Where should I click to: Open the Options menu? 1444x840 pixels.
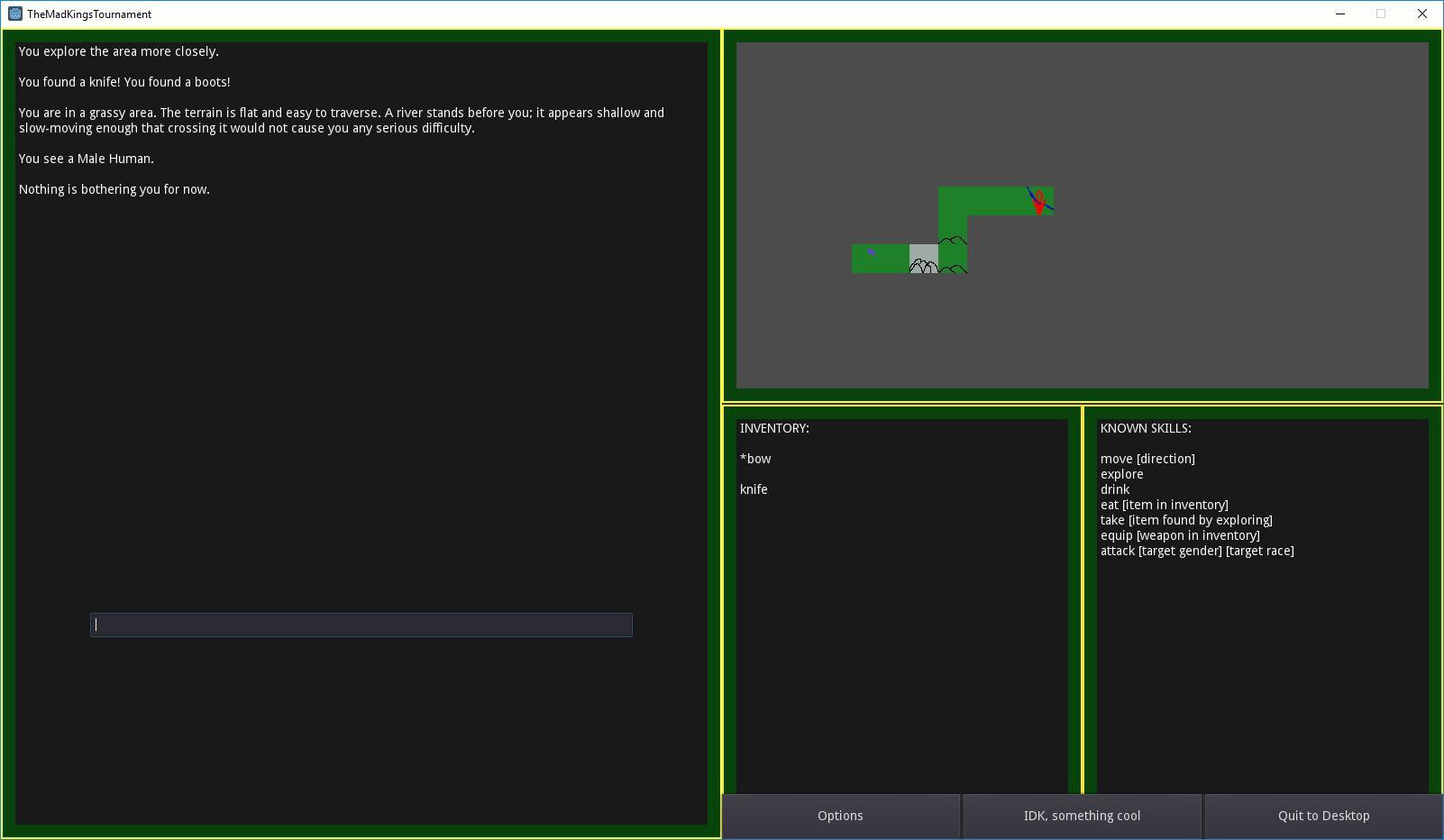[x=840, y=816]
